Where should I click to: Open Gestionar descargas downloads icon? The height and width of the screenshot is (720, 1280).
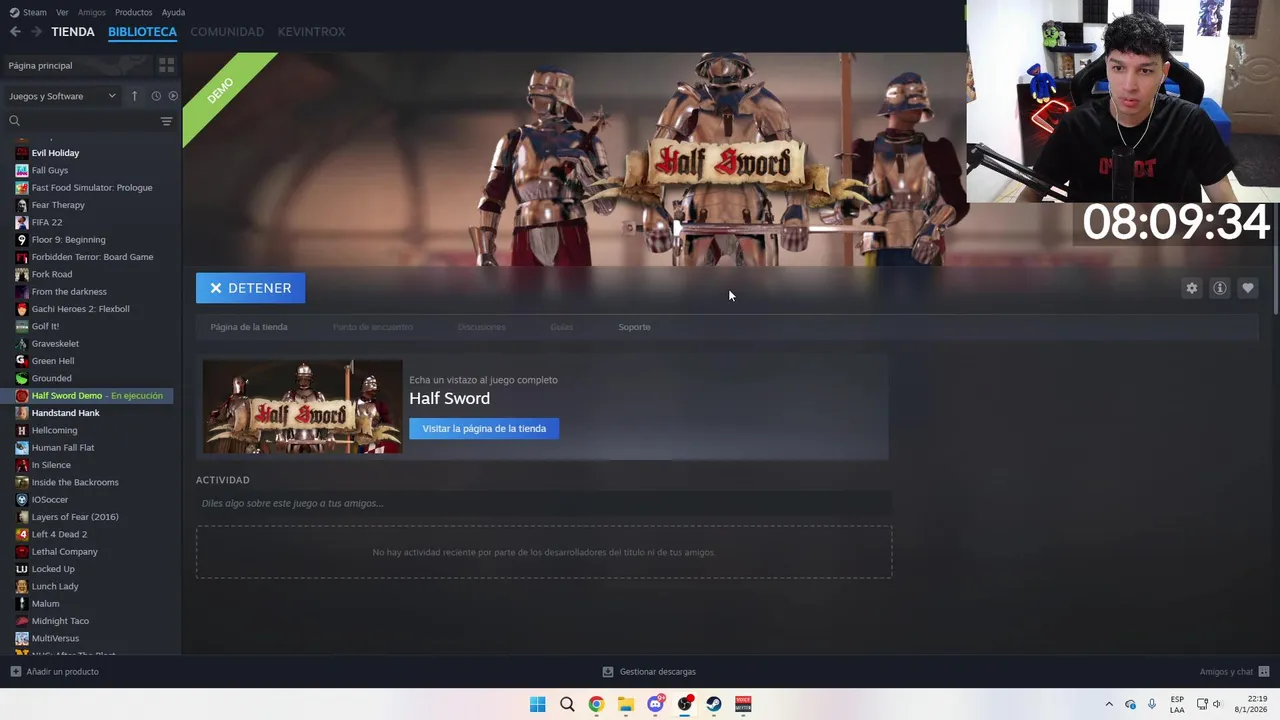[x=608, y=672]
